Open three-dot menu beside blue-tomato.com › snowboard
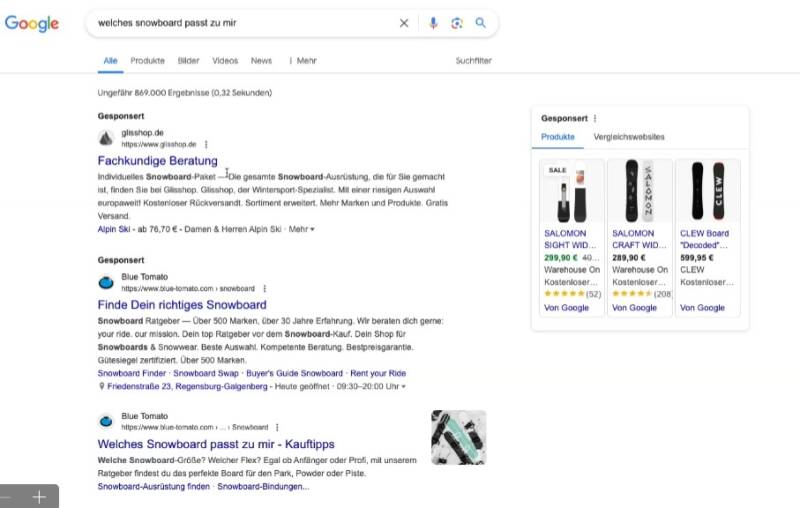 [264, 289]
